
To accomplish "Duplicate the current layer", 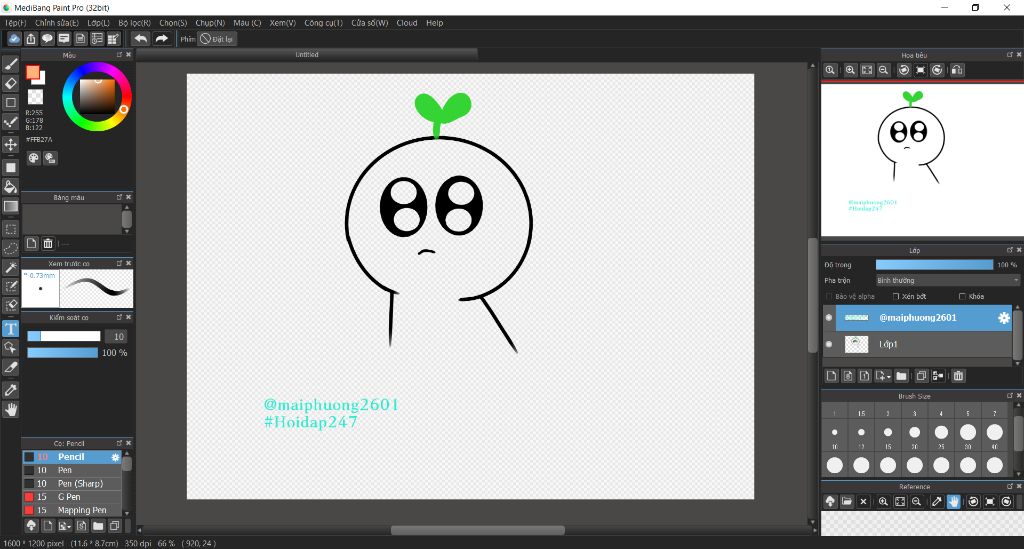I will click(x=921, y=376).
